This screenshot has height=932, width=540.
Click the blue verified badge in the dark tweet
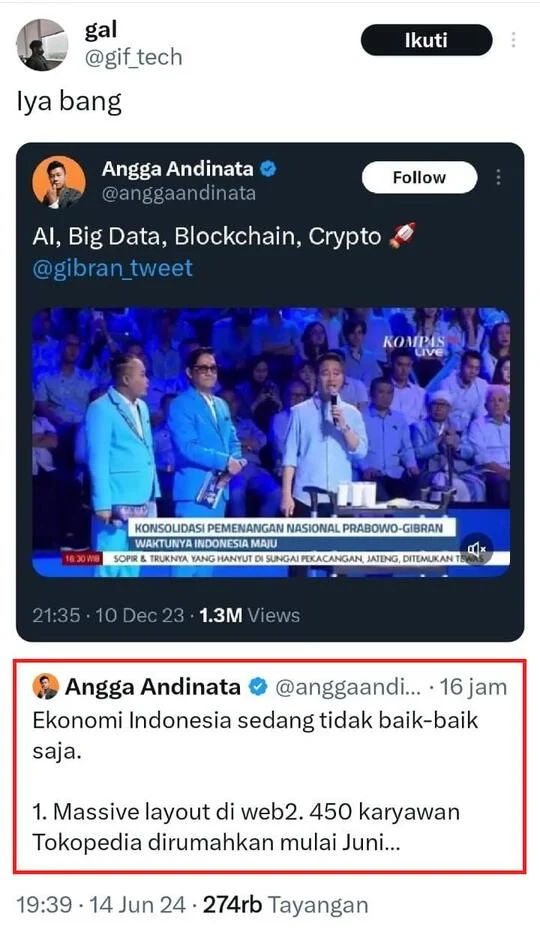tap(268, 169)
